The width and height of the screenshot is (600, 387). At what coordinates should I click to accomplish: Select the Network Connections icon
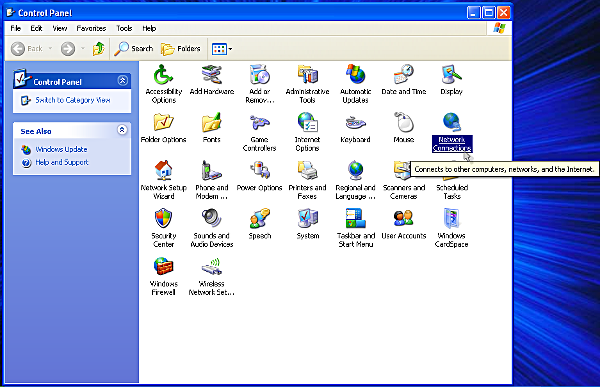(452, 132)
